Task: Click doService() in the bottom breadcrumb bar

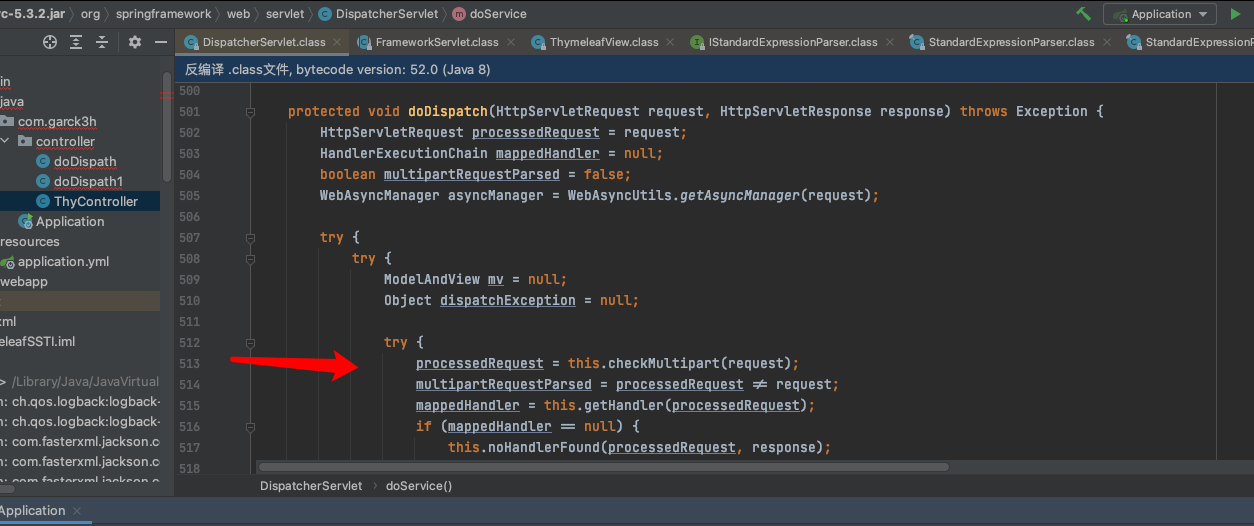Action: (x=418, y=486)
